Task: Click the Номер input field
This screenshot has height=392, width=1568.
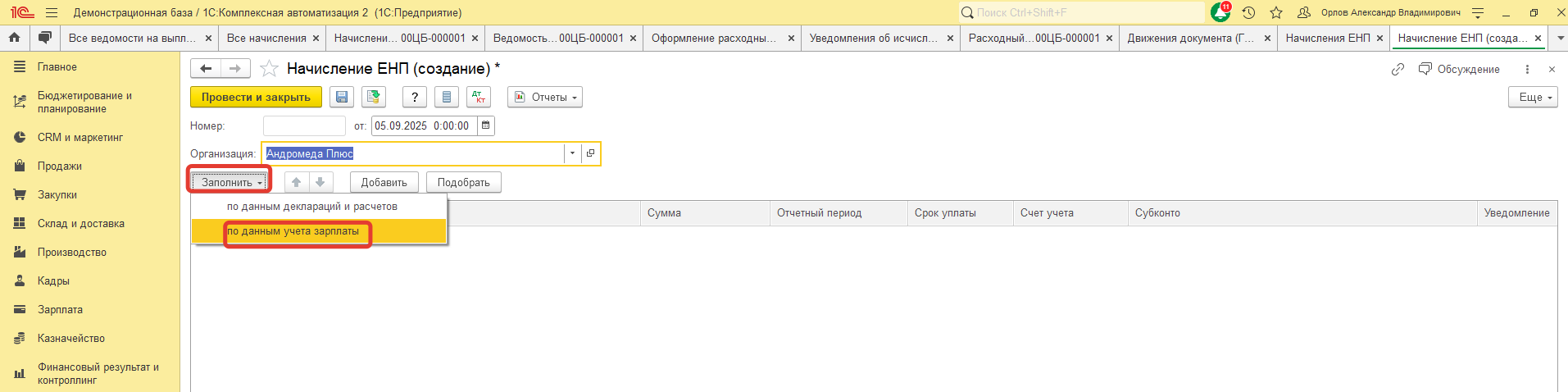Action: [304, 125]
